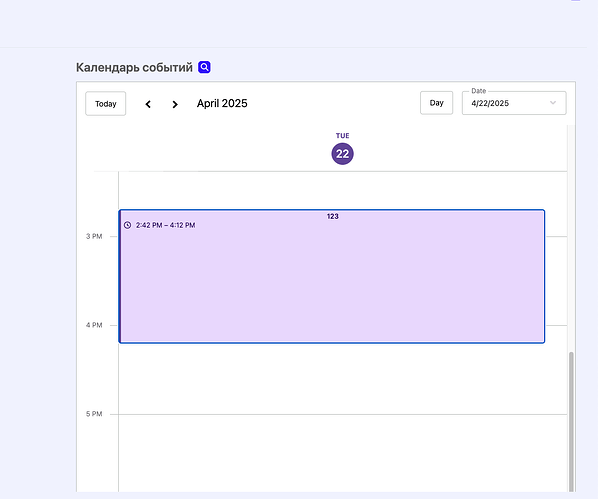The height and width of the screenshot is (499, 598).
Task: Click the clock icon in event 123
Action: pyautogui.click(x=127, y=225)
